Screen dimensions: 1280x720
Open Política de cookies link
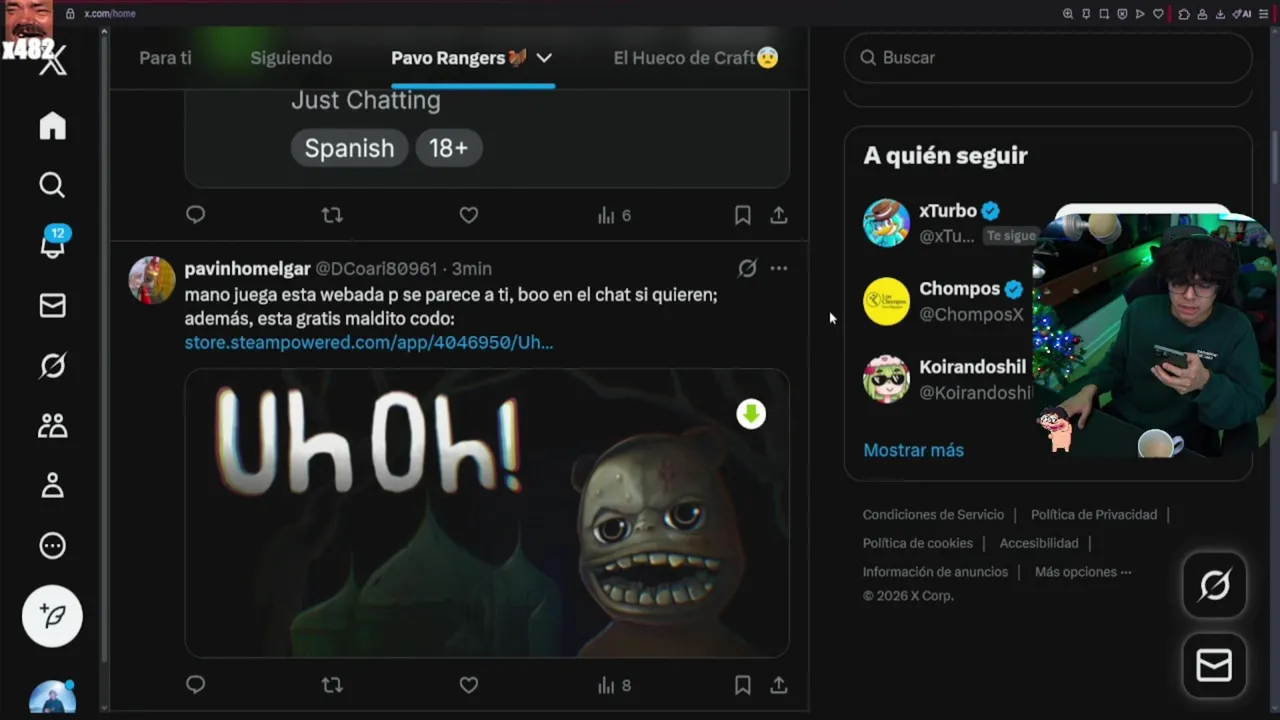pos(917,543)
